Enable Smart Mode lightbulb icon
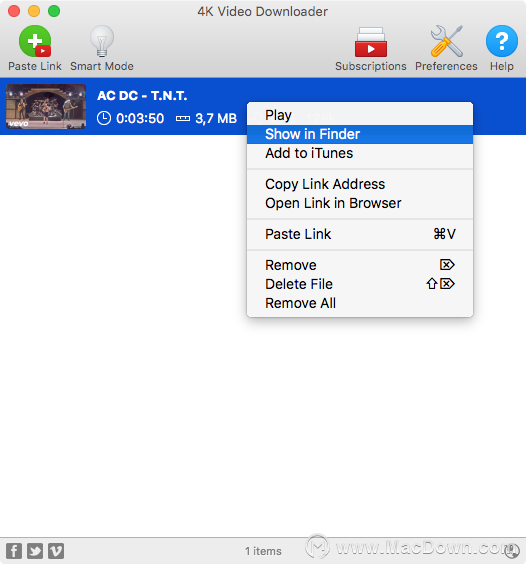 102,41
